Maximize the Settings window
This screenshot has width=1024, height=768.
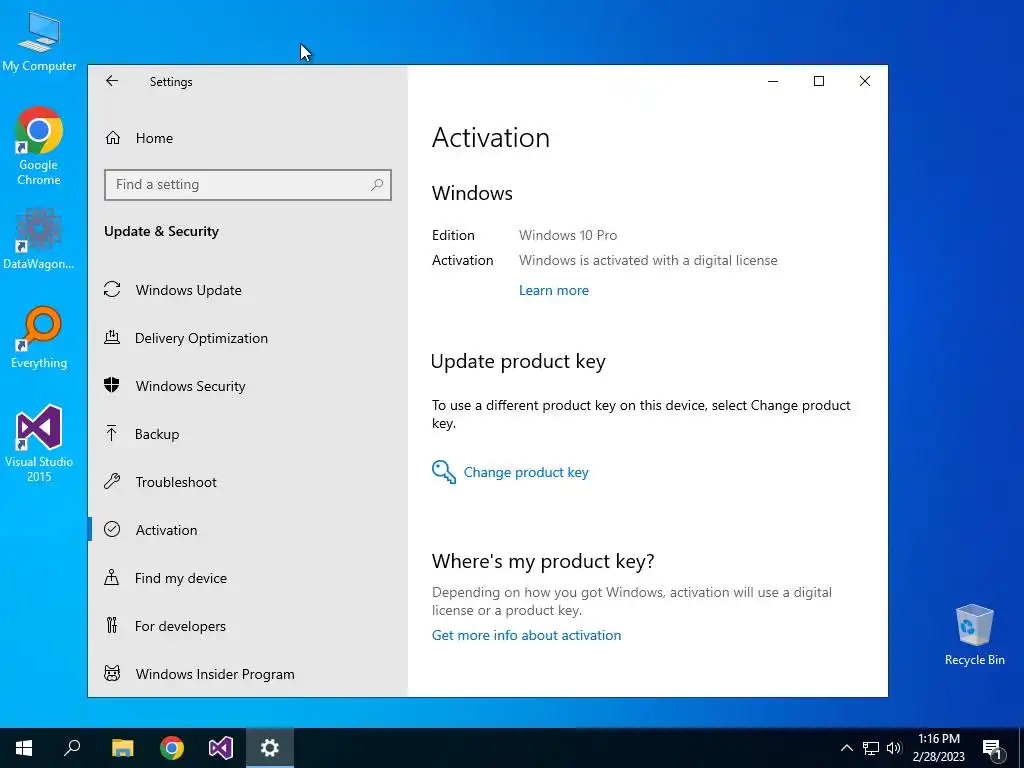point(819,82)
